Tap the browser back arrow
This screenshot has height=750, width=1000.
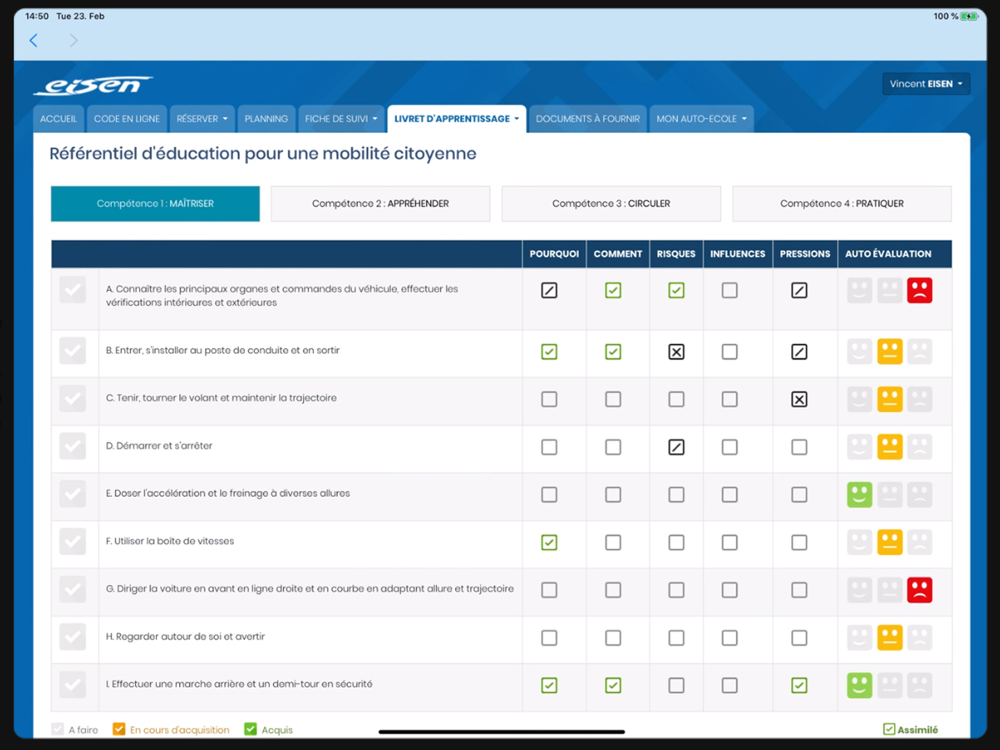[x=34, y=40]
